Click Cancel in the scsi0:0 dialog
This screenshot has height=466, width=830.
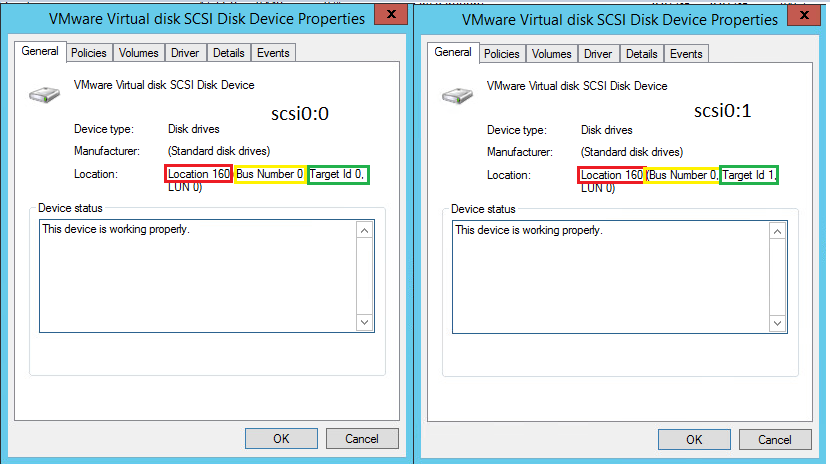(x=362, y=438)
